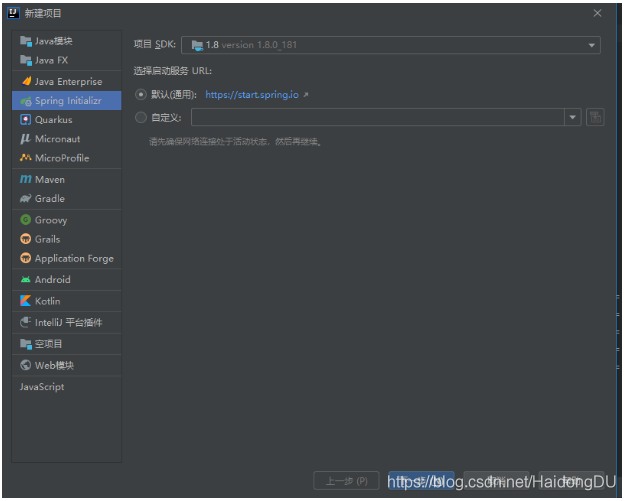Select Grails in the project list

tap(67, 239)
